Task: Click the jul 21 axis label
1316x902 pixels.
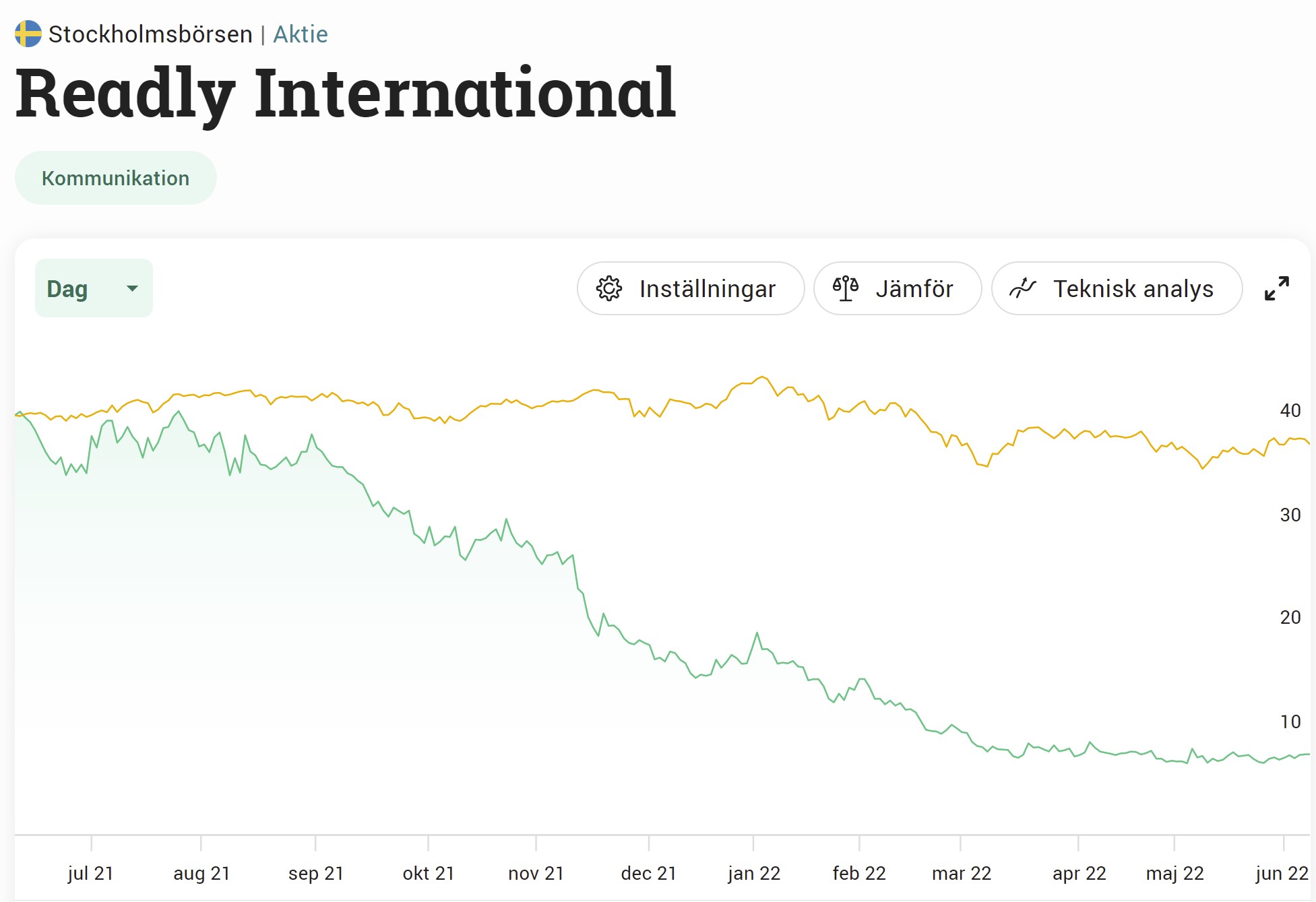Action: tap(91, 873)
